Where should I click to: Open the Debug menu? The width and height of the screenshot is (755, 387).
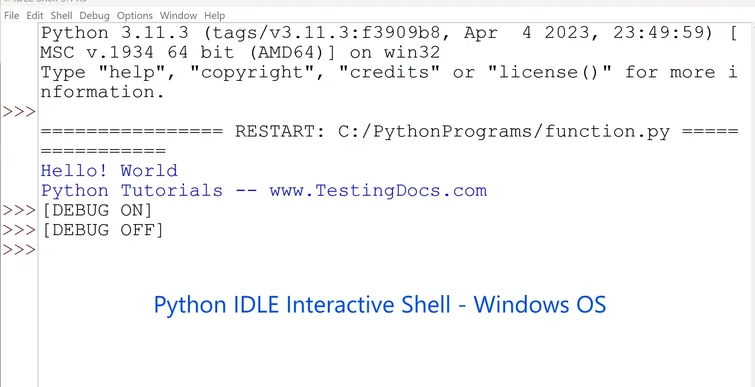click(x=94, y=15)
